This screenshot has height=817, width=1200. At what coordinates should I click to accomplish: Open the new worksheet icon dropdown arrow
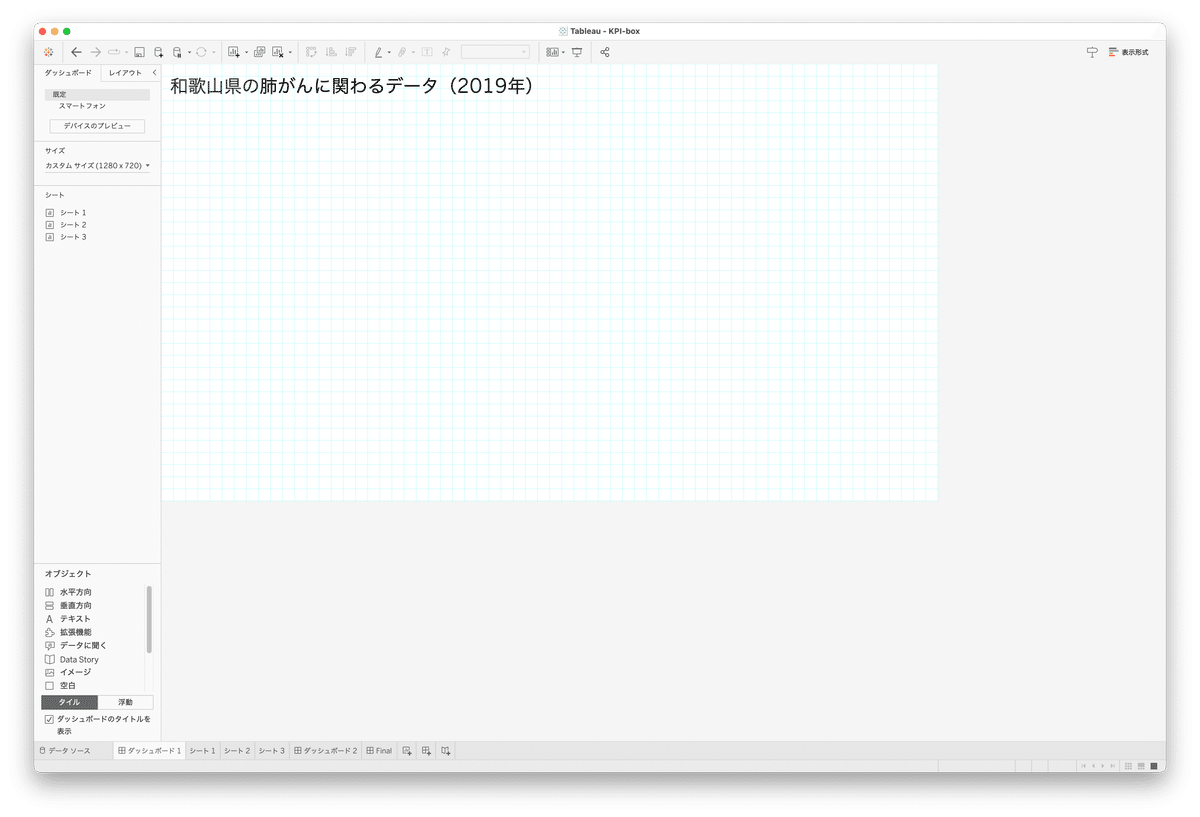coord(246,53)
